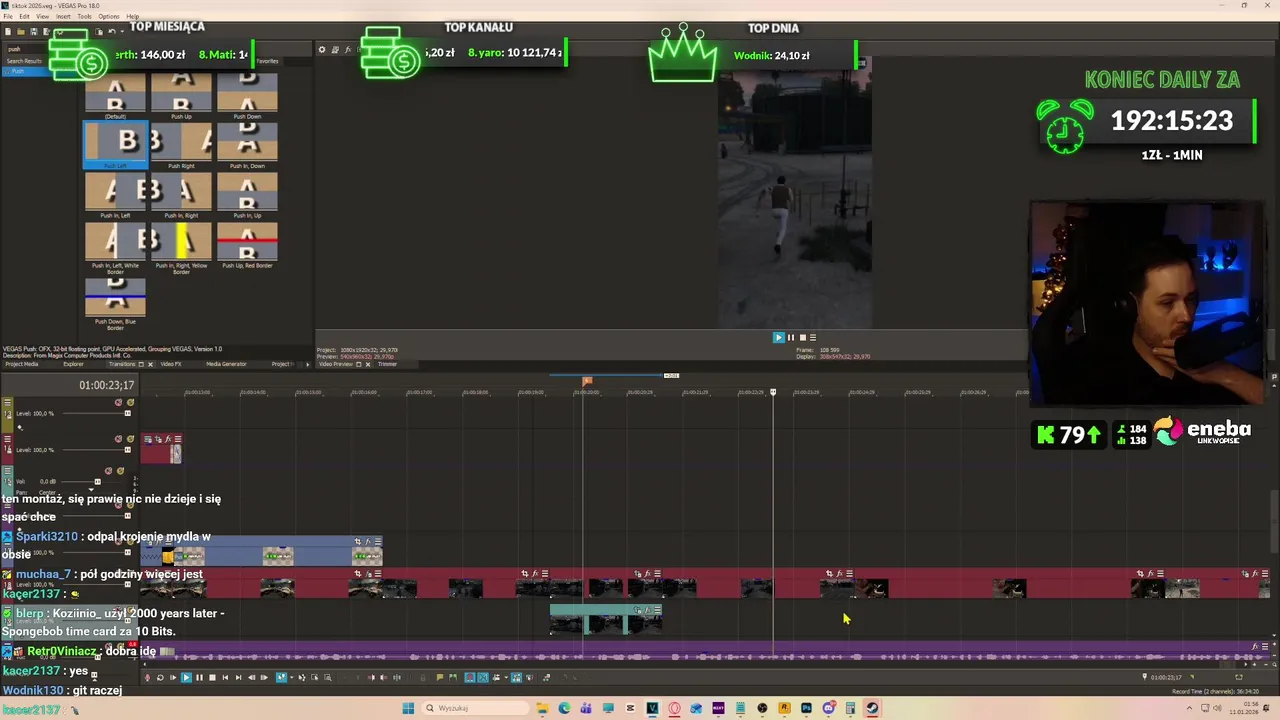Open the Pan/Crop icon on small maroon clip
This screenshot has width=1280, height=720.
(158, 439)
